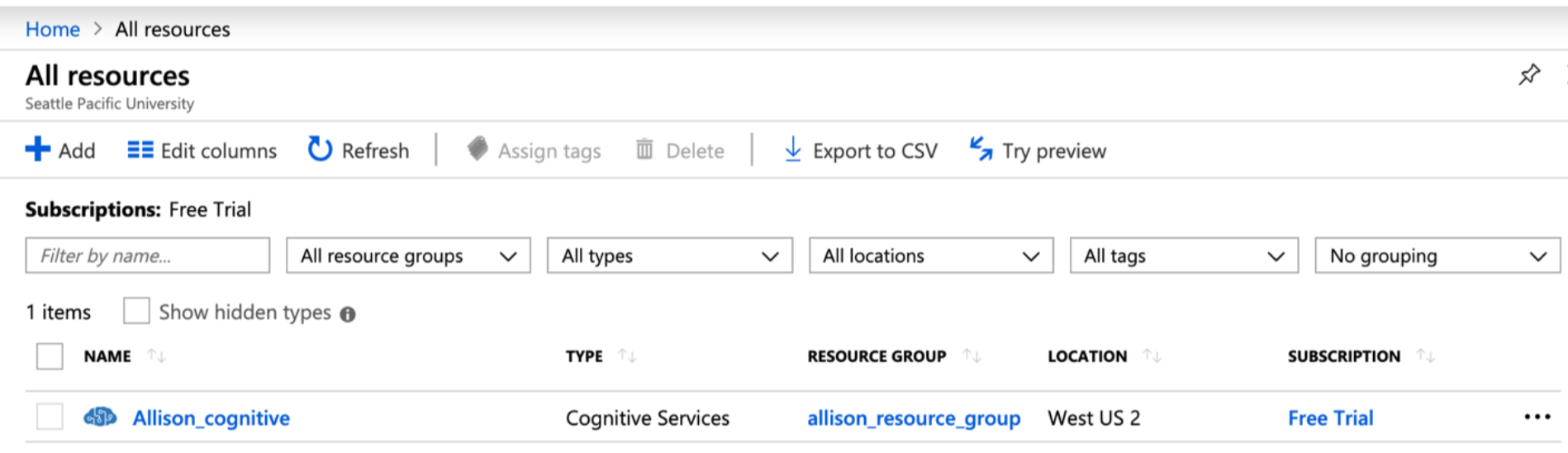Screen dimensions: 1568x453
Task: Open the No grouping dropdown
Action: pyautogui.click(x=1437, y=255)
